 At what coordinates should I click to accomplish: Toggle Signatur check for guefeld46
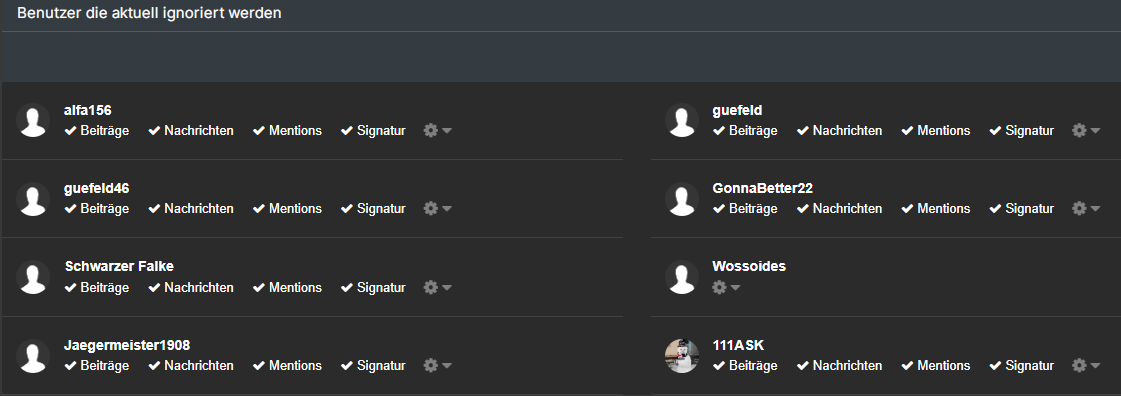tap(373, 209)
